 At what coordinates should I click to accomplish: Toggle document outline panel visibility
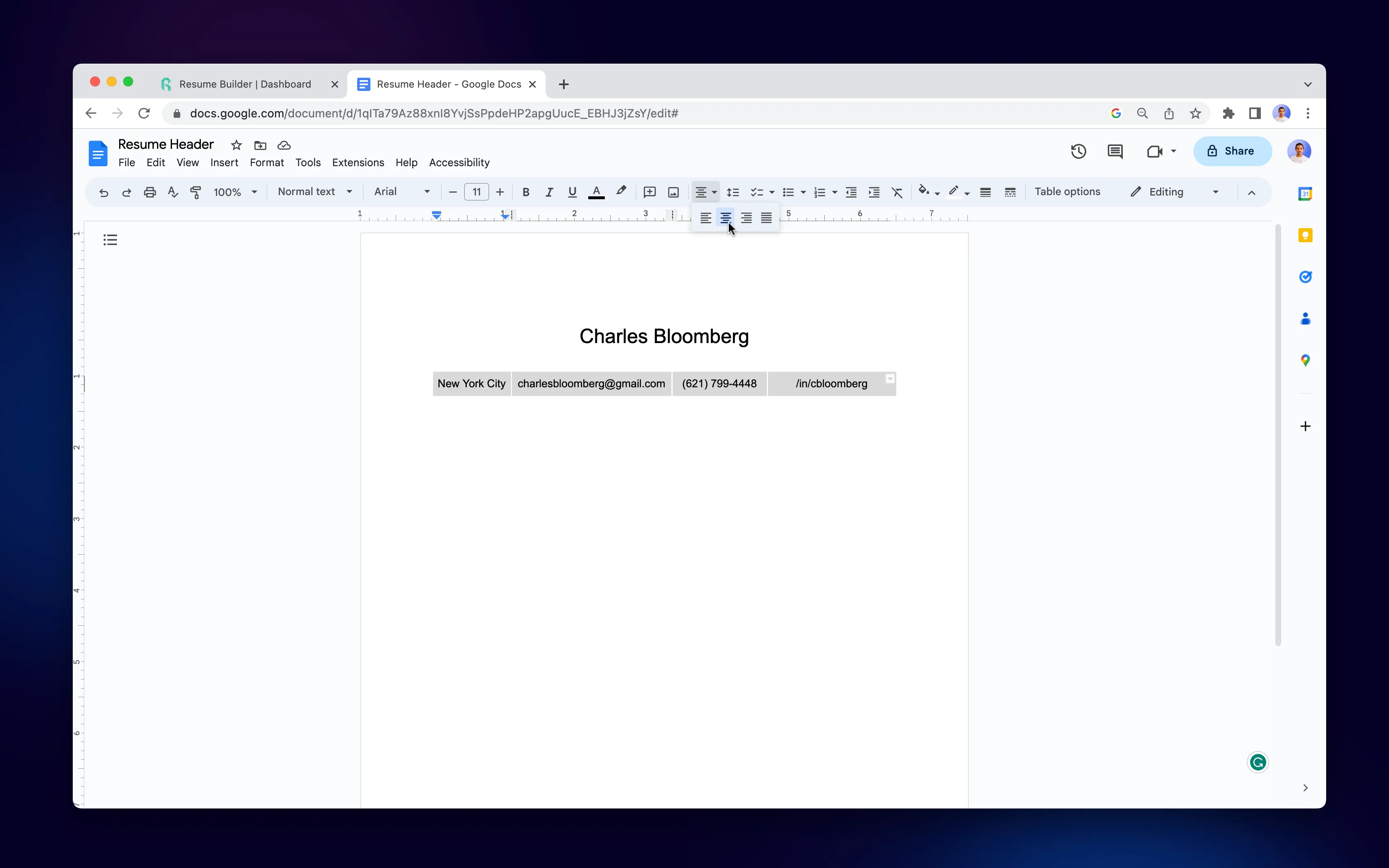pyautogui.click(x=110, y=239)
